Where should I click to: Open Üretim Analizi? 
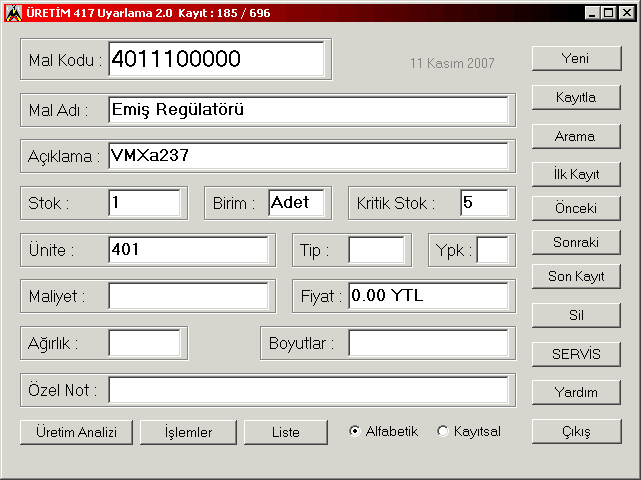76,432
